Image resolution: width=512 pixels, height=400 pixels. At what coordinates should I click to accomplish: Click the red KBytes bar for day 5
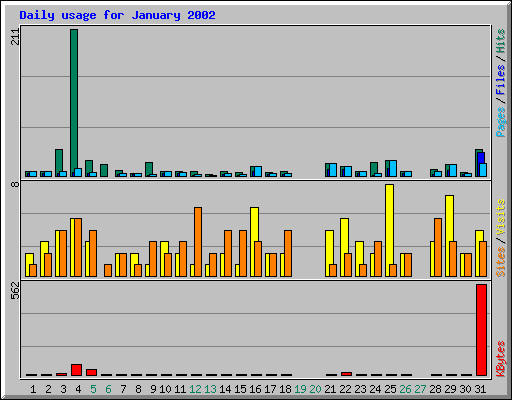91,372
